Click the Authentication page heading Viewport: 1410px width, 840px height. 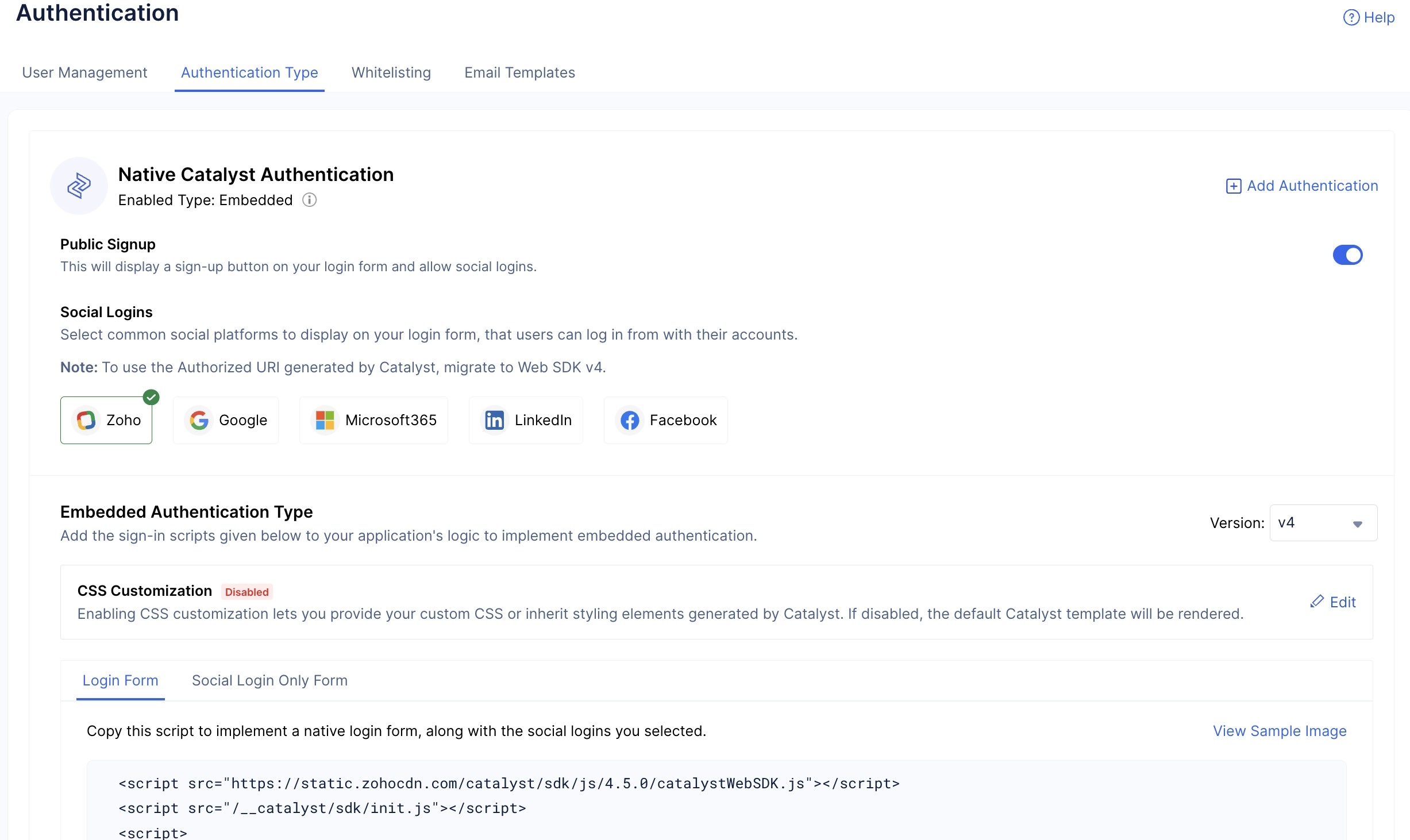[x=97, y=12]
